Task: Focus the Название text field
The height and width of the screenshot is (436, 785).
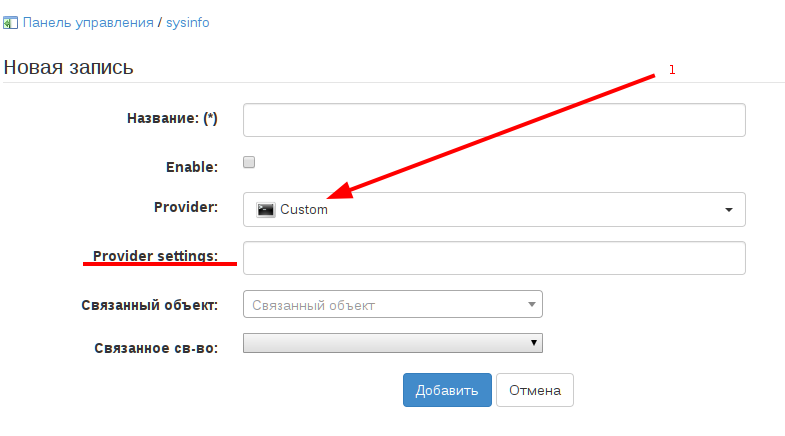Action: pos(494,119)
